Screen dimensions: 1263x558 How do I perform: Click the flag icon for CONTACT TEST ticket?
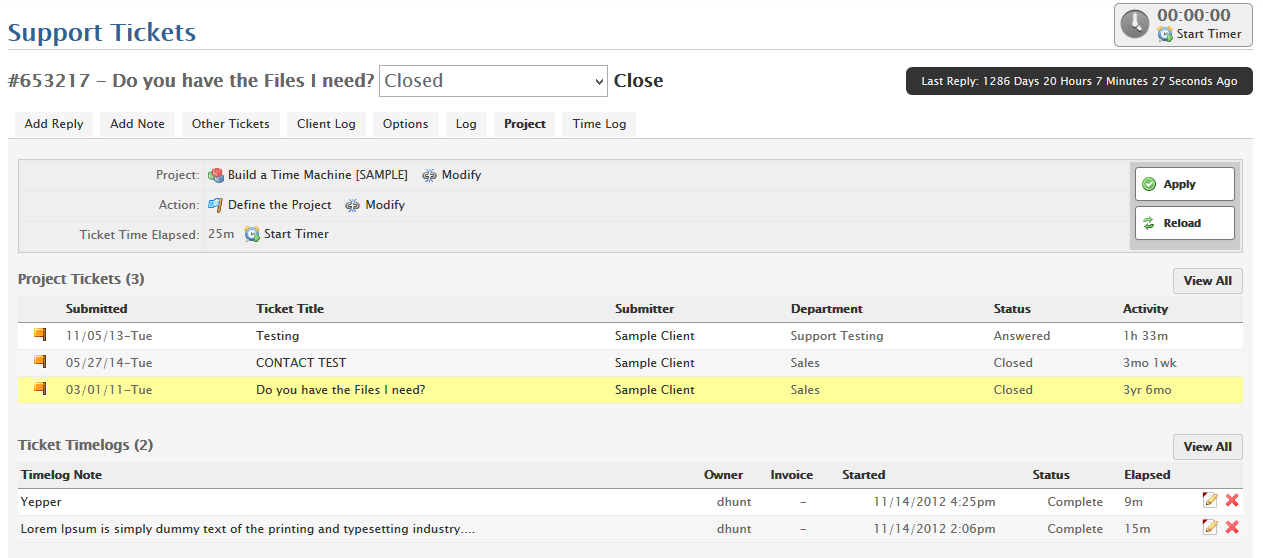[x=41, y=361]
